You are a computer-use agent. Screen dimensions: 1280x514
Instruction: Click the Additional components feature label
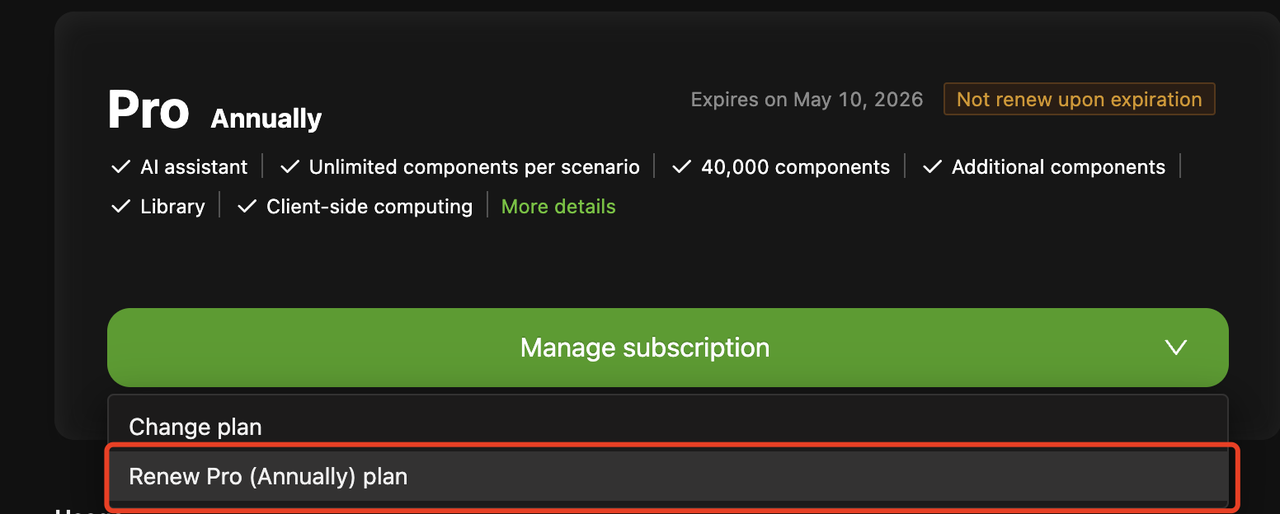1058,167
